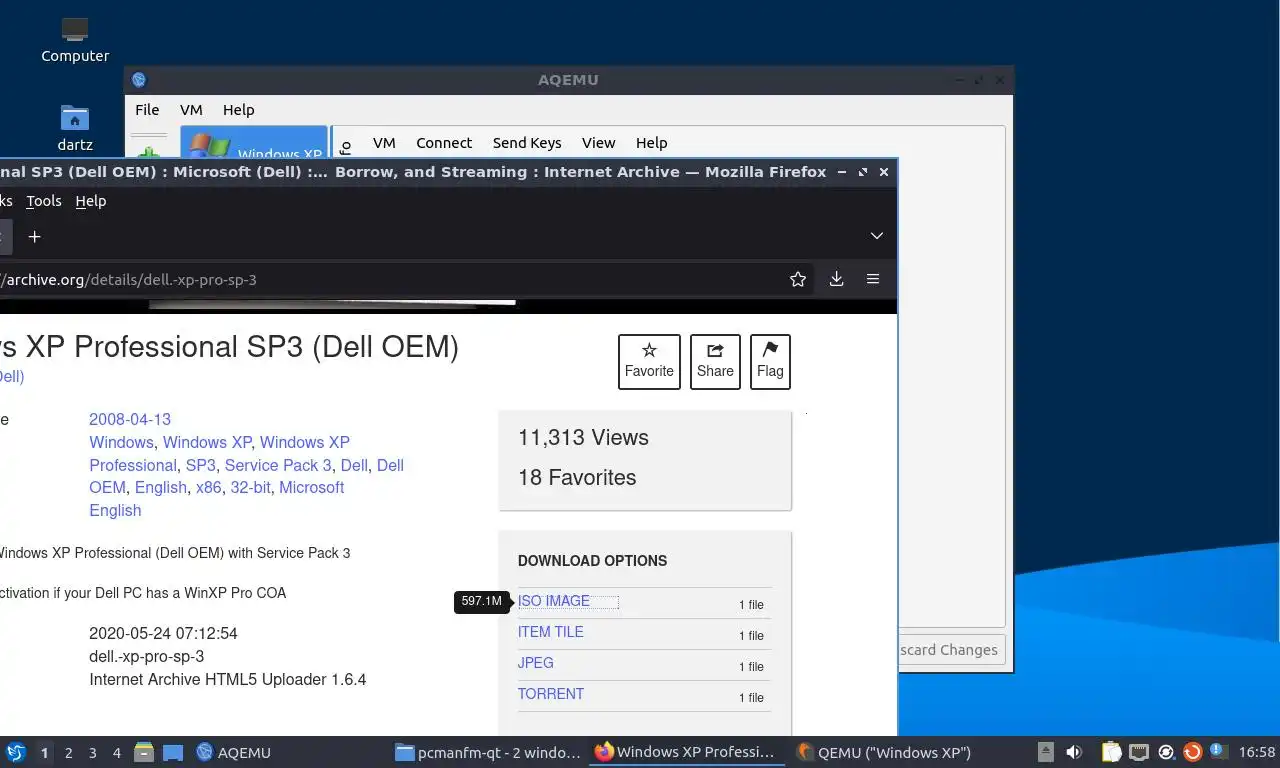Screen dimensions: 1280x768
Task: Open AQEMU File menu
Action: tap(147, 110)
